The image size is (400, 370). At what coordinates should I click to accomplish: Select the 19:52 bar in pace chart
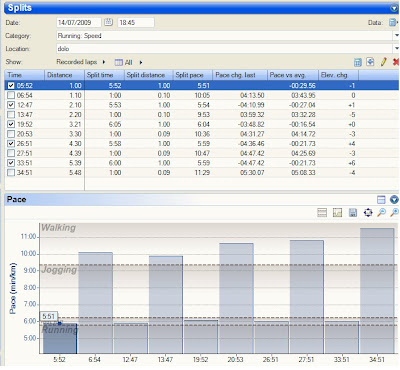click(201, 337)
